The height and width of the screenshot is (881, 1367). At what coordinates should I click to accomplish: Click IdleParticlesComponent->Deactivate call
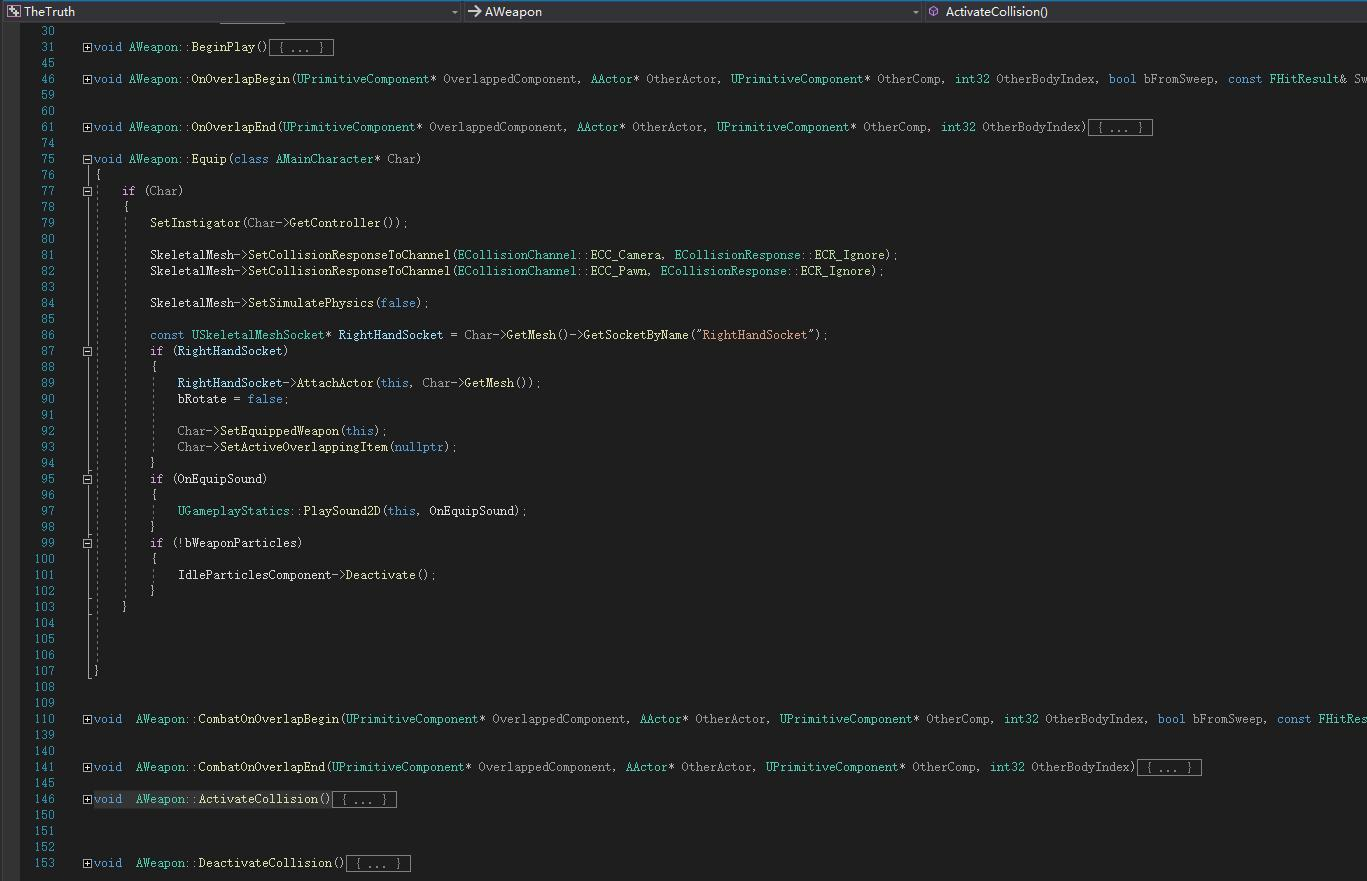coord(304,575)
